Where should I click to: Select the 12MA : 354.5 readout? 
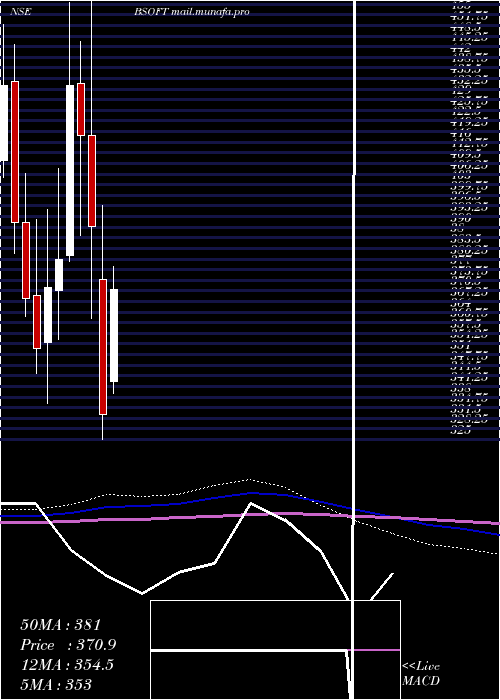coord(67,664)
